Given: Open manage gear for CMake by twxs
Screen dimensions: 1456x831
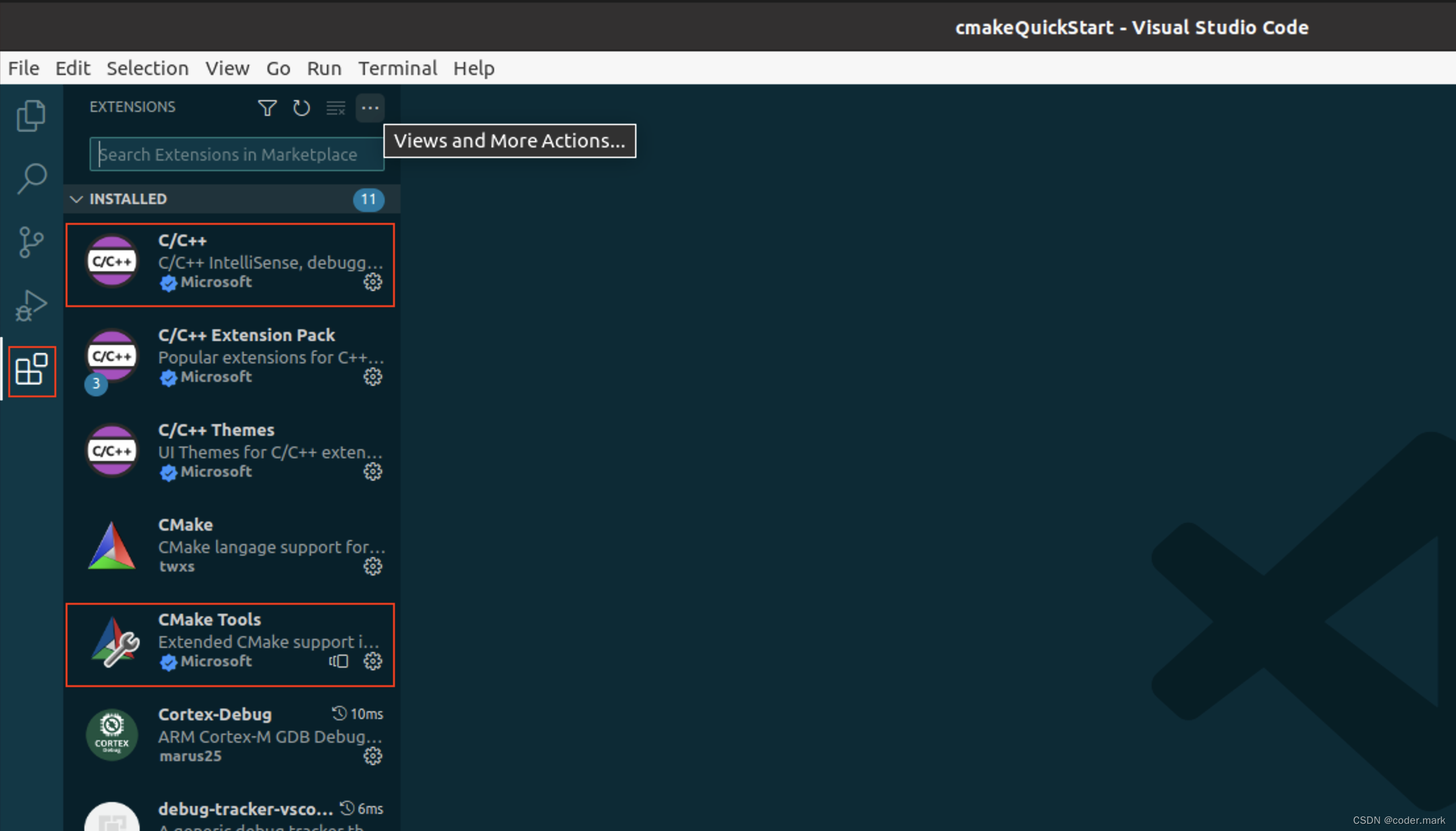Looking at the screenshot, I should tap(373, 566).
